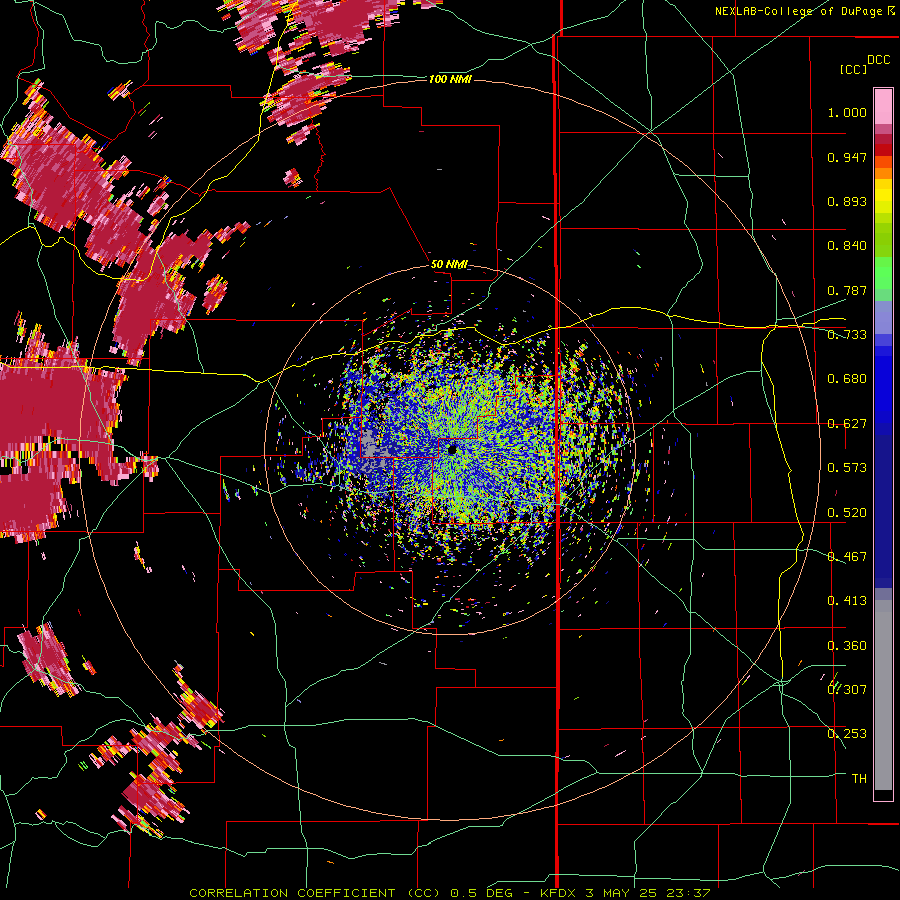Click the 0.573 scale value
Screen dimensions: 900x900
(x=847, y=468)
